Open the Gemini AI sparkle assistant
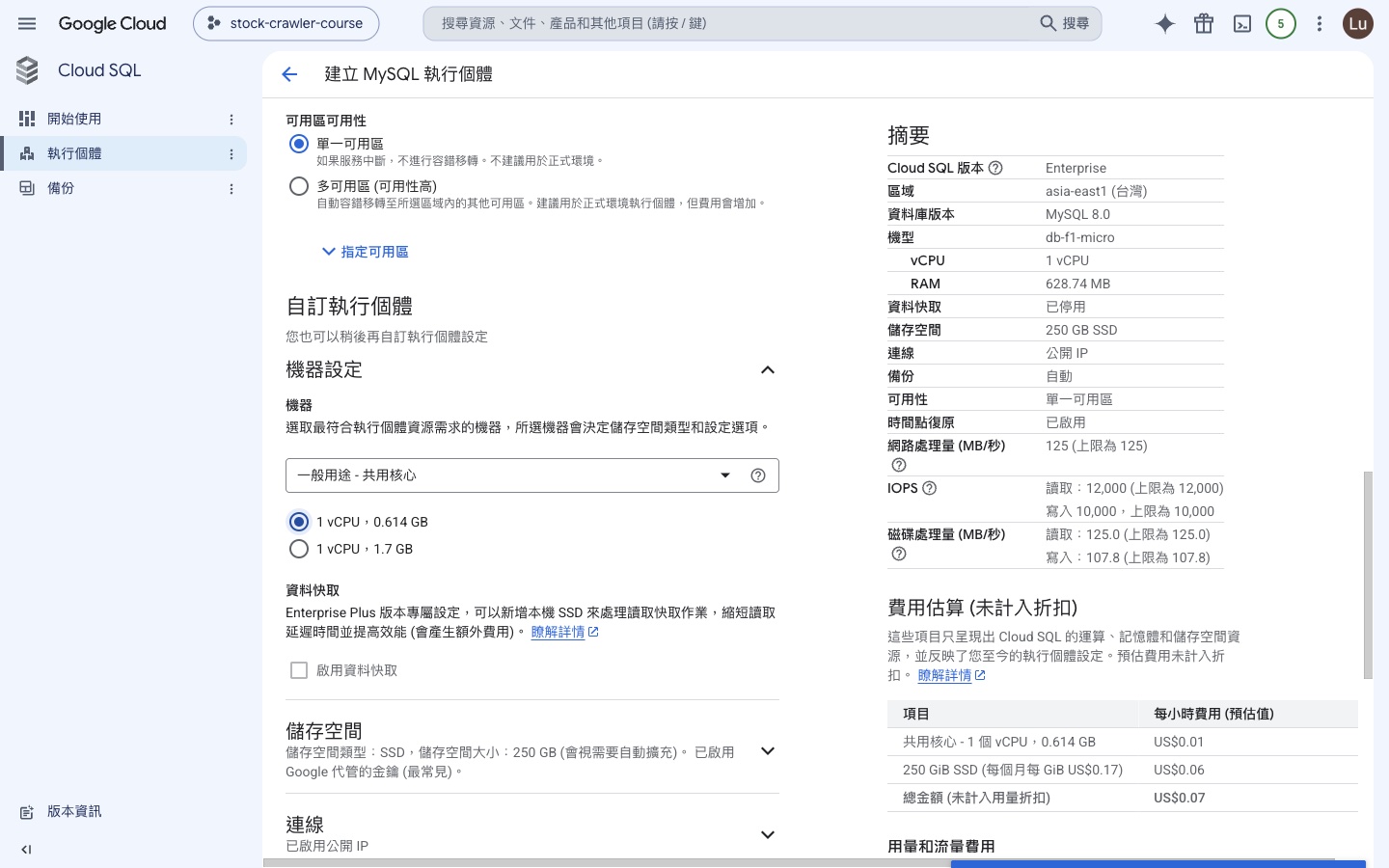Image resolution: width=1389 pixels, height=868 pixels. 1165,24
